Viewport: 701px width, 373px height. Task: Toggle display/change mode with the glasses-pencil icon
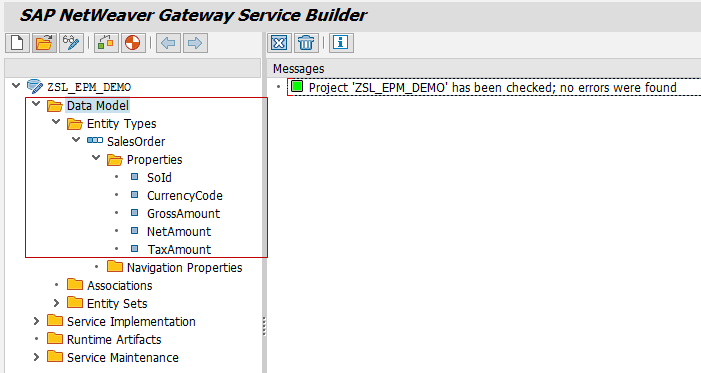[71, 43]
